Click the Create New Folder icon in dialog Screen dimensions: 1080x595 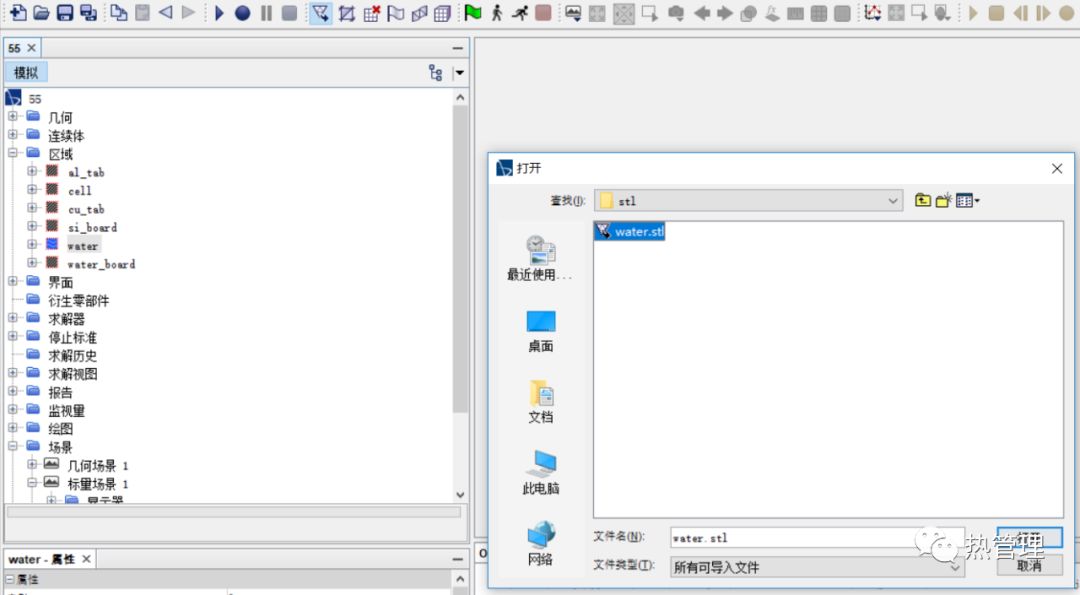click(x=944, y=200)
